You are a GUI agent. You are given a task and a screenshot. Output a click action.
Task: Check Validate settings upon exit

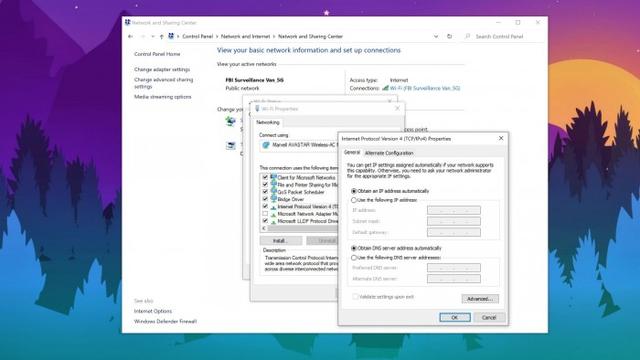coord(355,297)
